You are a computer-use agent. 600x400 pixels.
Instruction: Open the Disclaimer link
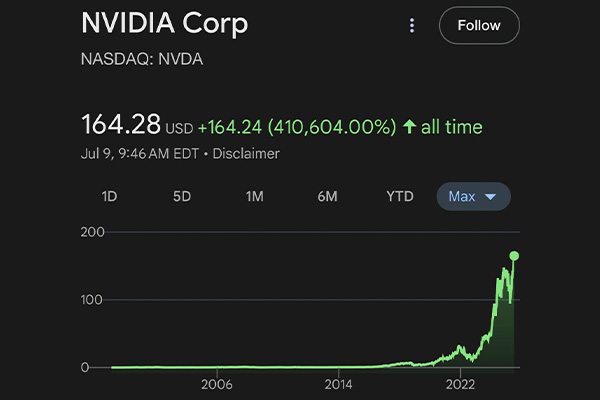point(245,154)
